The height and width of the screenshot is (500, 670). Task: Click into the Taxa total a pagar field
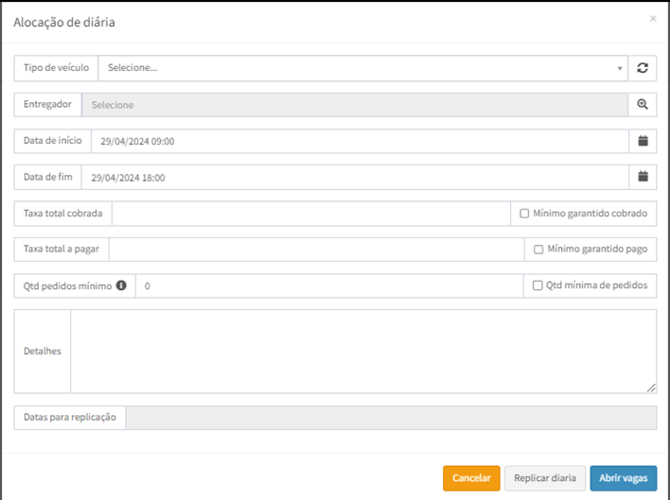(x=315, y=250)
